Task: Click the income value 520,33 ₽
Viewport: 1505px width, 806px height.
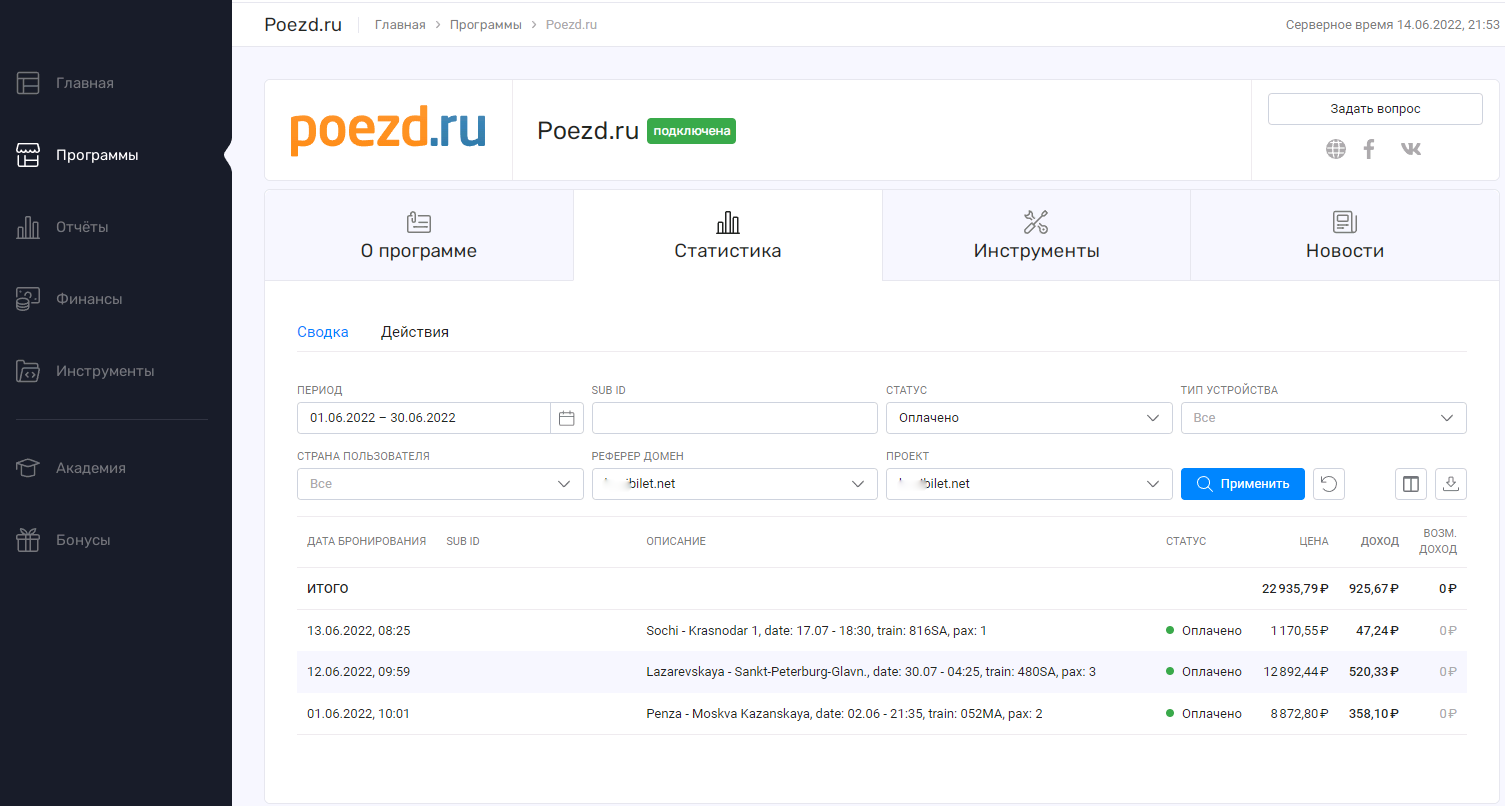Action: point(1374,672)
